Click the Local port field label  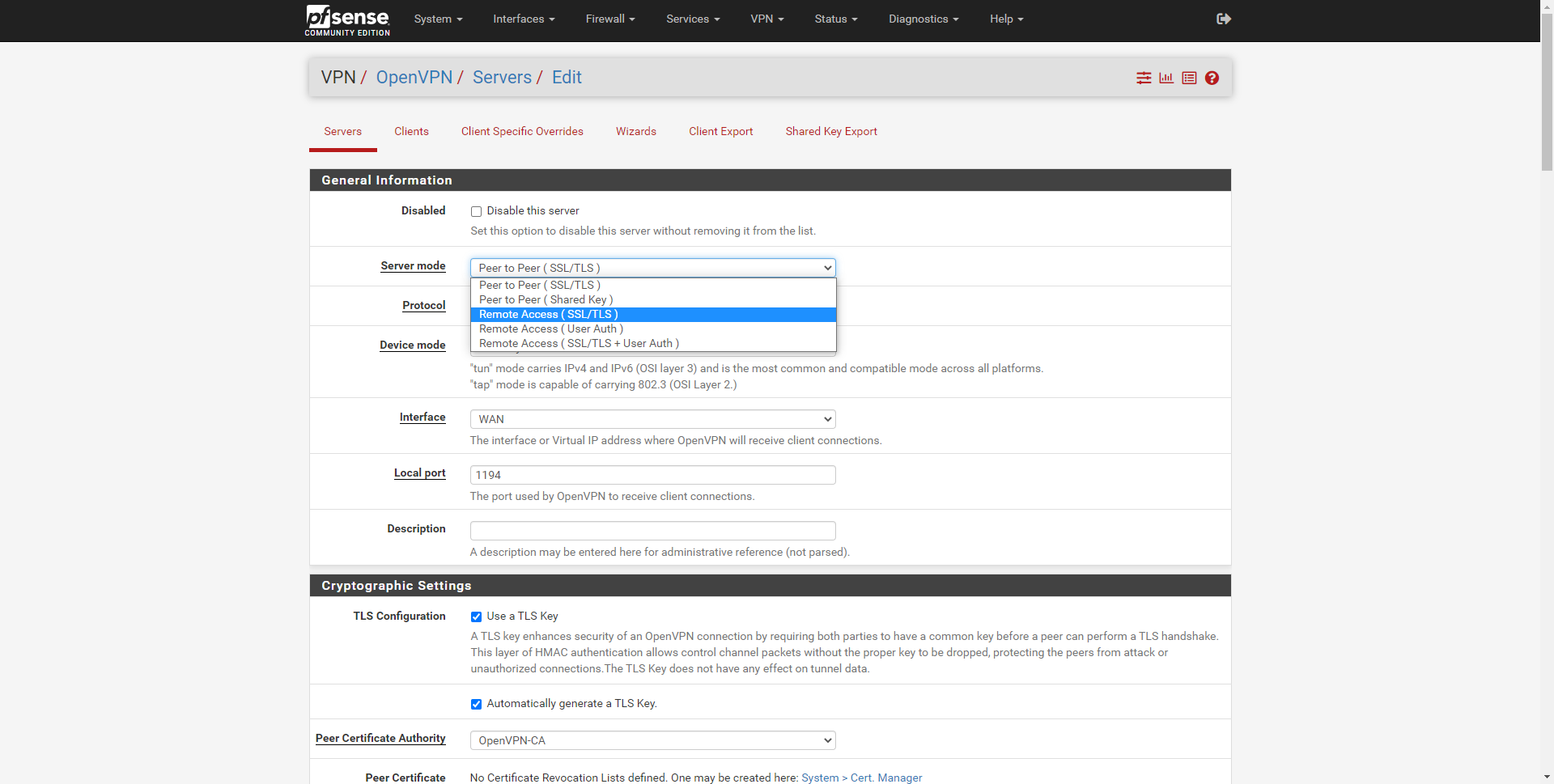(x=420, y=473)
